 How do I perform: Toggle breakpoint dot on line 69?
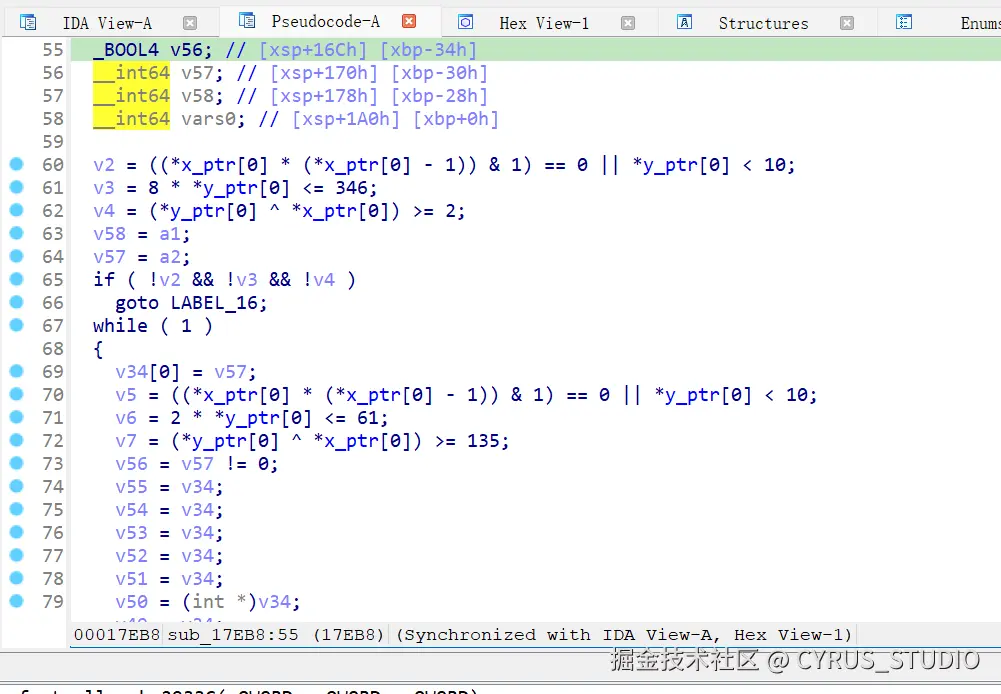17,371
